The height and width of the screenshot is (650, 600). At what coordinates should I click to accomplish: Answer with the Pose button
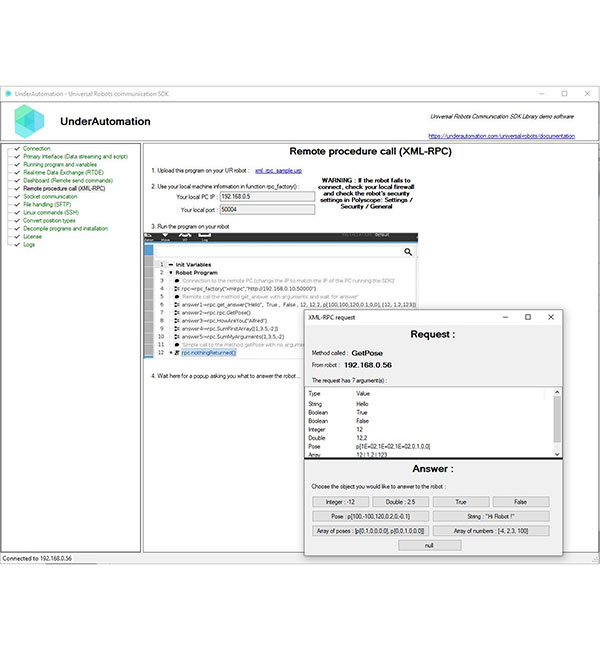click(x=370, y=517)
